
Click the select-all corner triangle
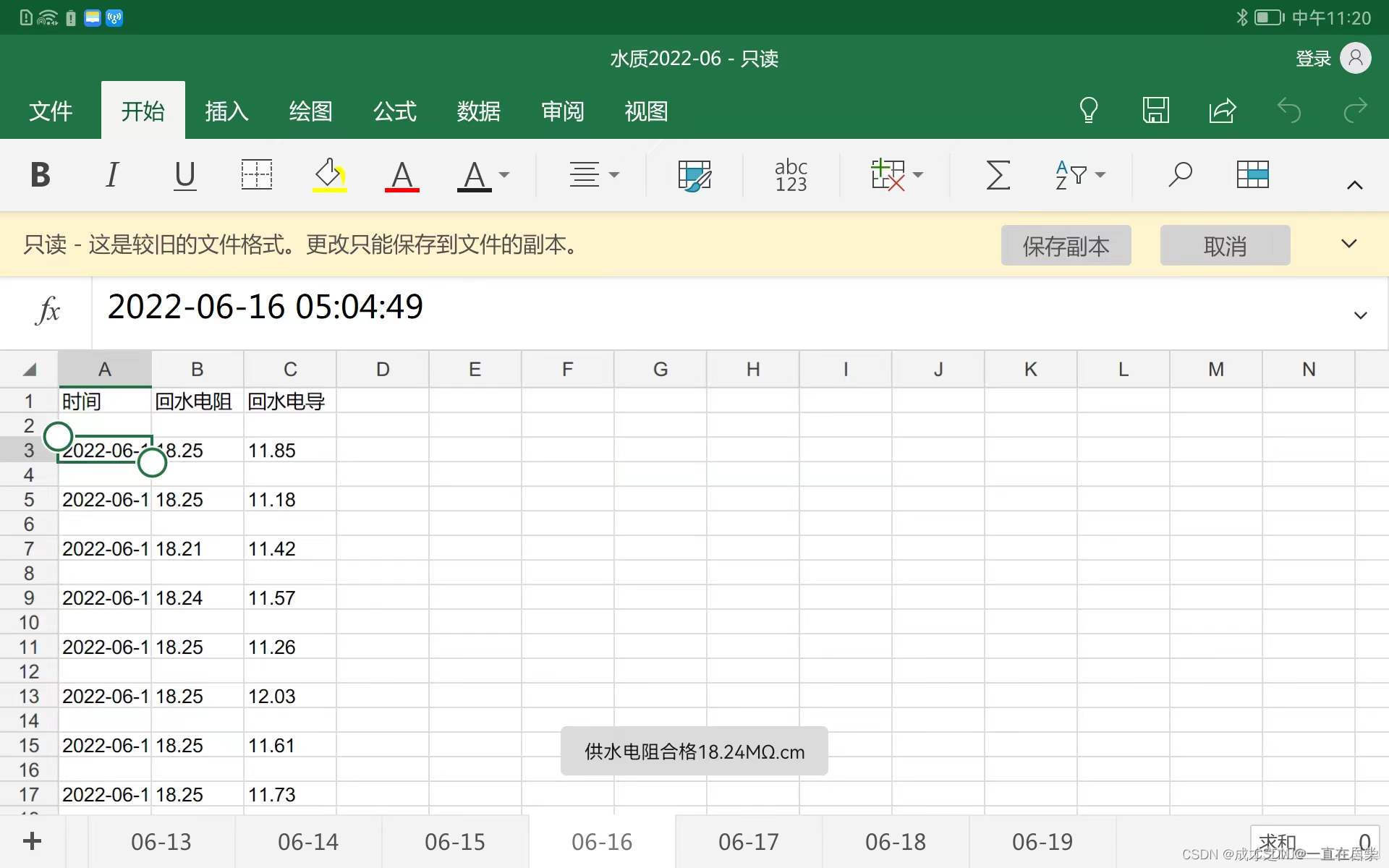click(29, 370)
